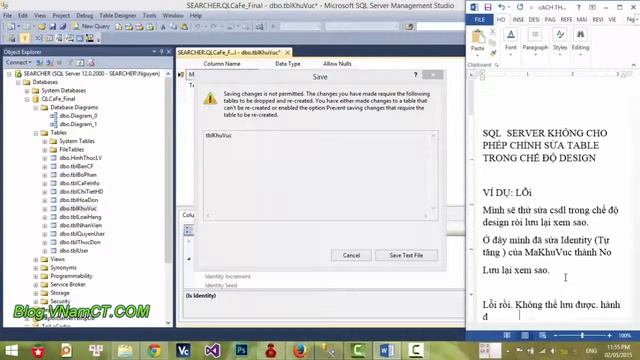The height and width of the screenshot is (360, 640).
Task: Open the Paragraph group in Word ribbon
Action: point(535,42)
